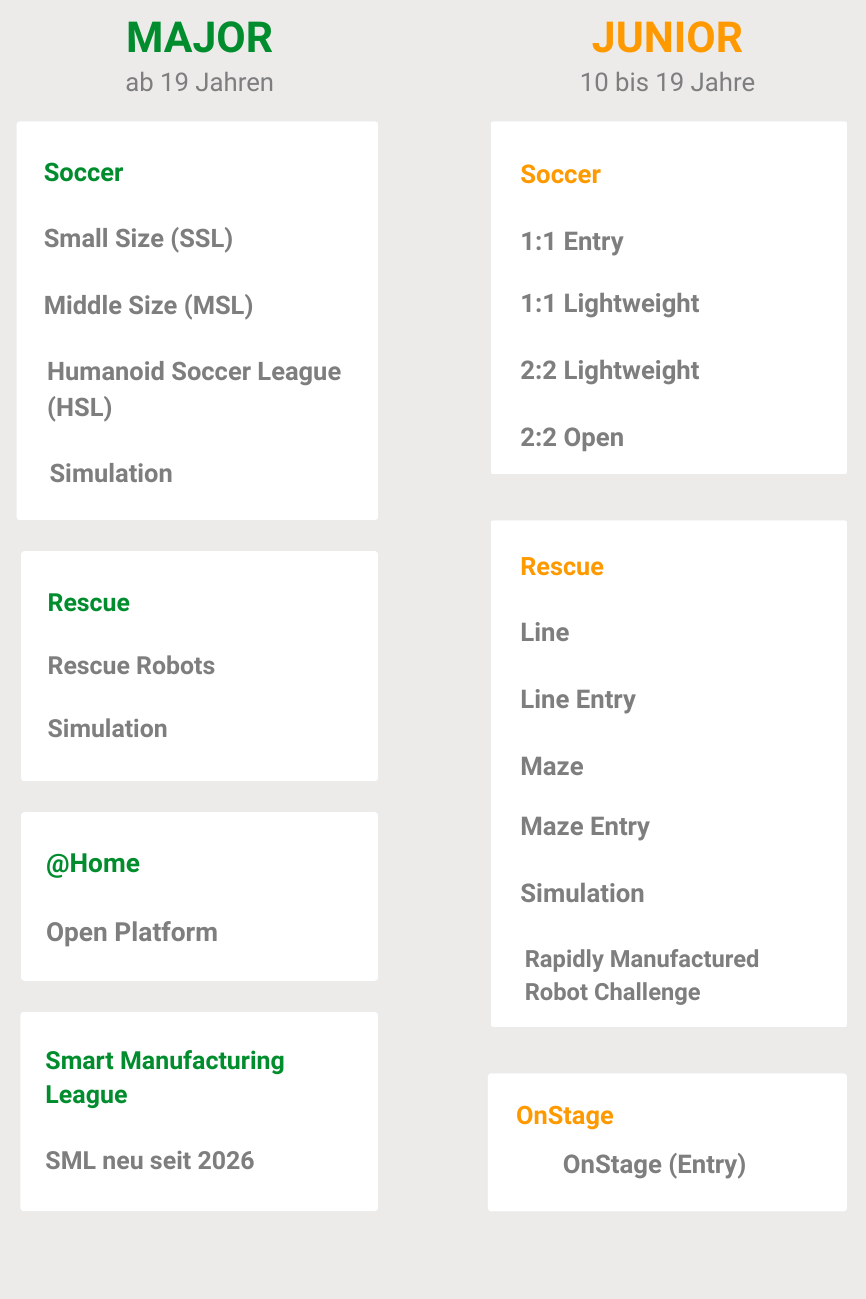Viewport: 866px width, 1299px height.
Task: Select Simulation under Junior Rescue
Action: [x=582, y=894]
